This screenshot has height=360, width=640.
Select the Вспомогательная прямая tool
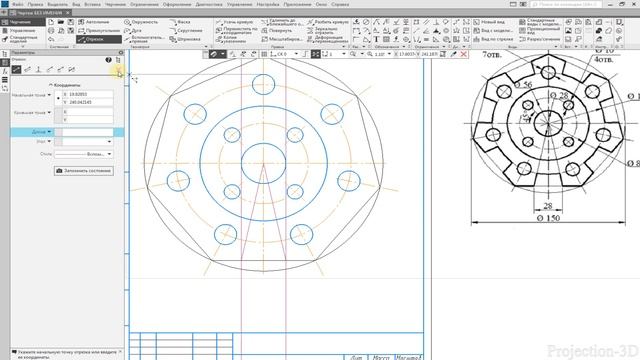144,39
